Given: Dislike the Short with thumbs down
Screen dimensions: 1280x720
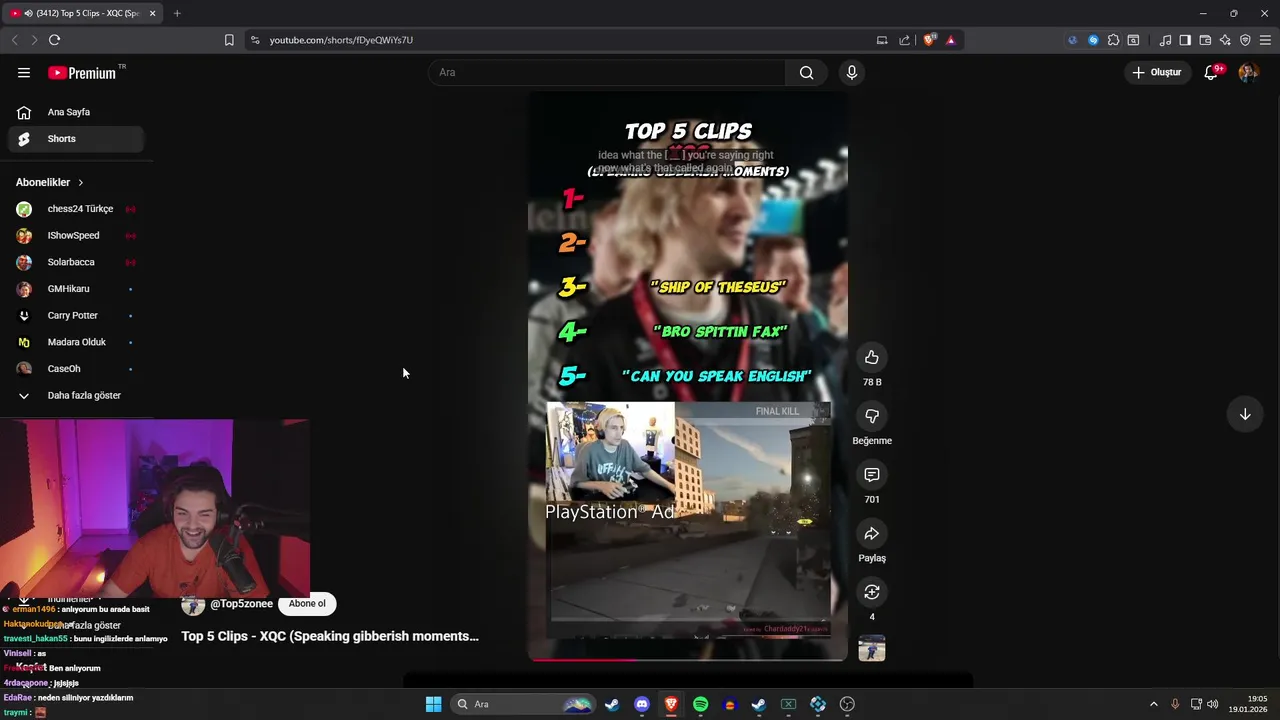Looking at the screenshot, I should pyautogui.click(x=872, y=416).
